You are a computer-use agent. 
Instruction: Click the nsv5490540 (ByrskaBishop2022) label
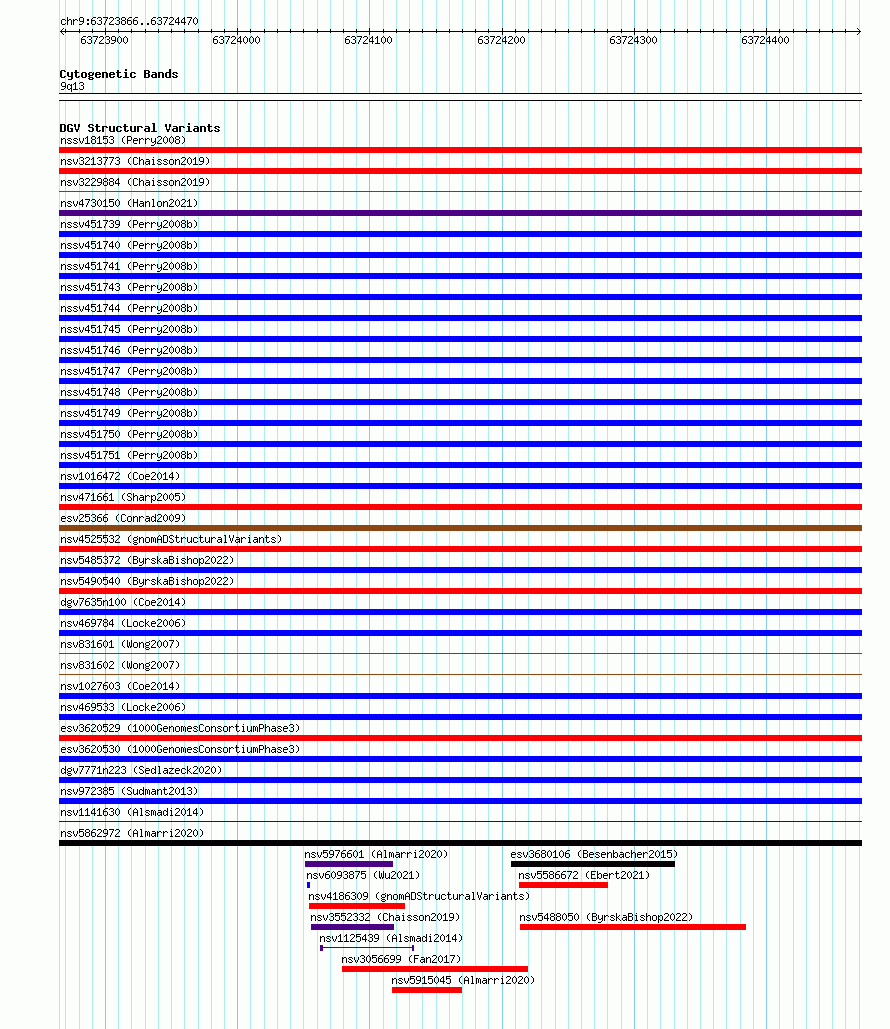147,581
